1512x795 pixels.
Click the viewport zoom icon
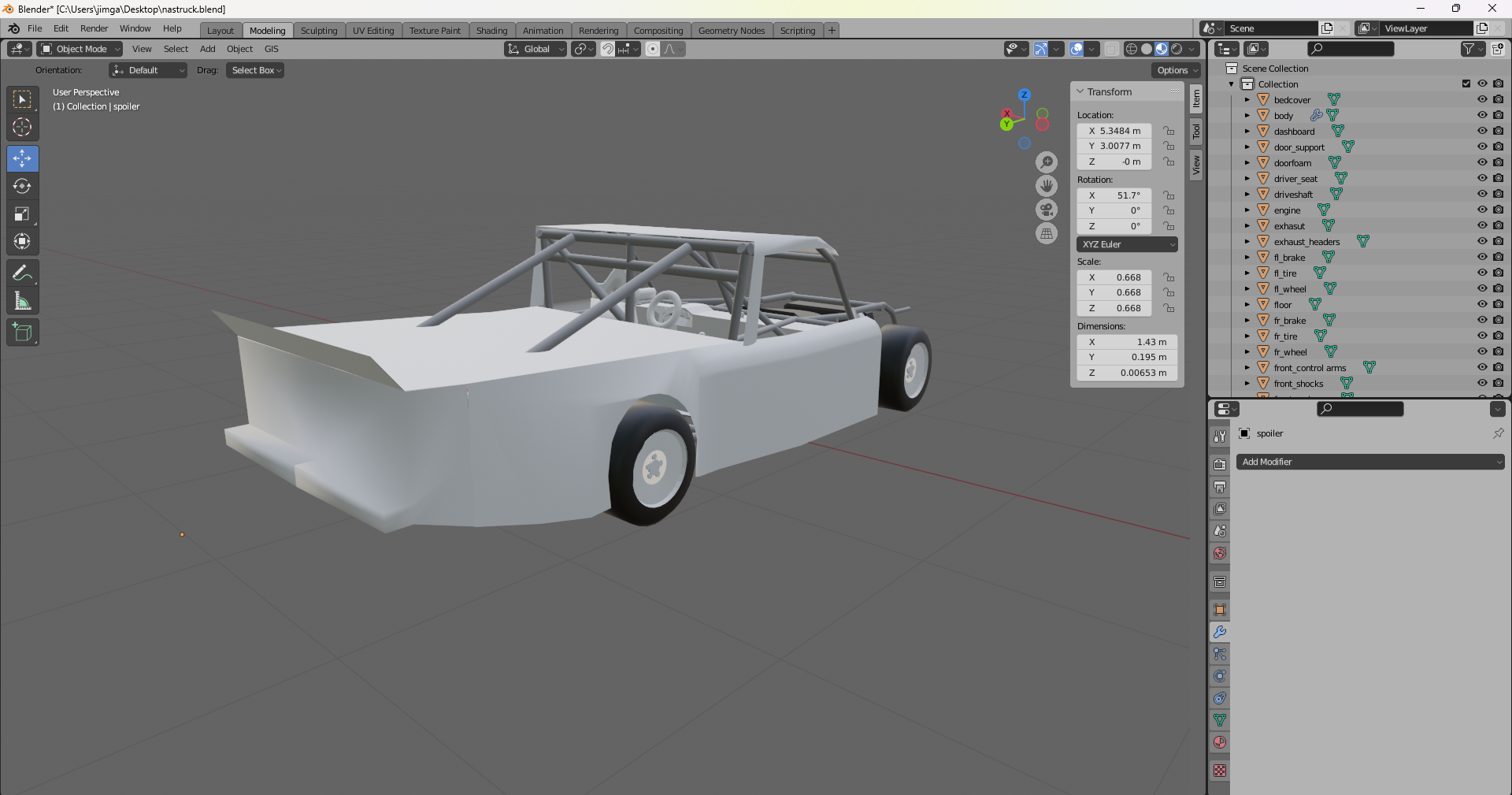(1046, 162)
